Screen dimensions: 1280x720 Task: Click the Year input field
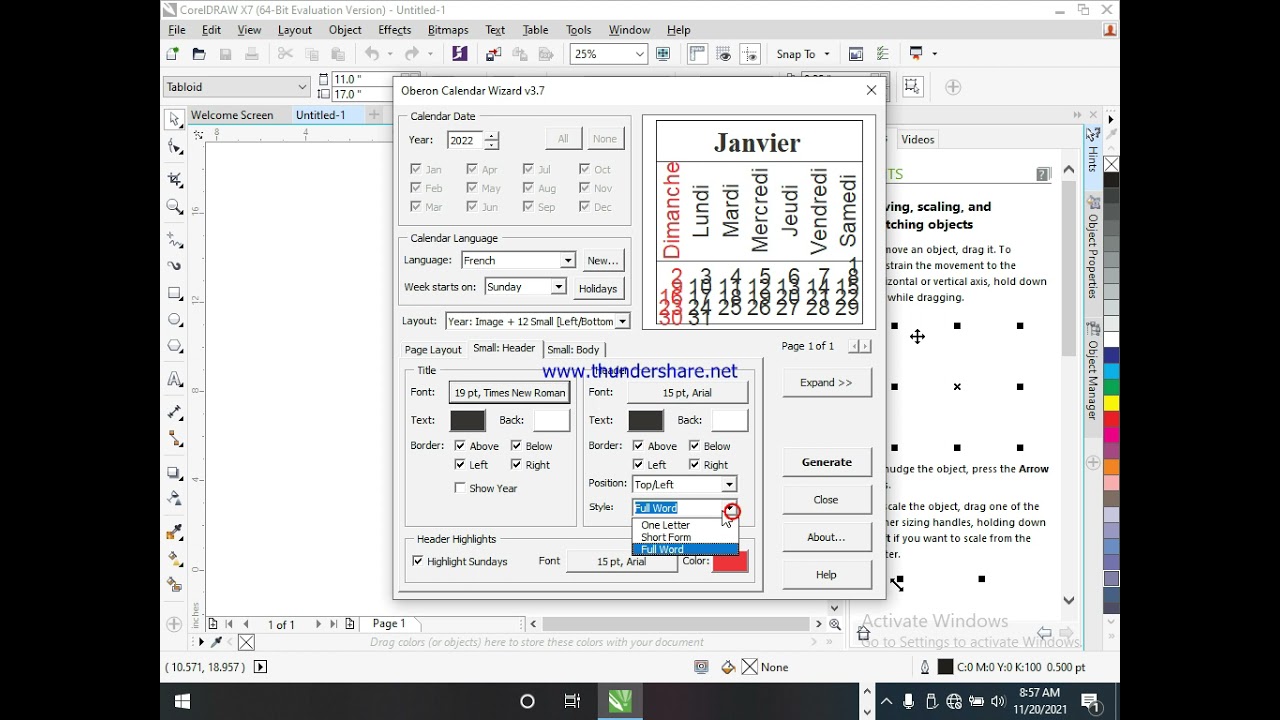pos(465,141)
